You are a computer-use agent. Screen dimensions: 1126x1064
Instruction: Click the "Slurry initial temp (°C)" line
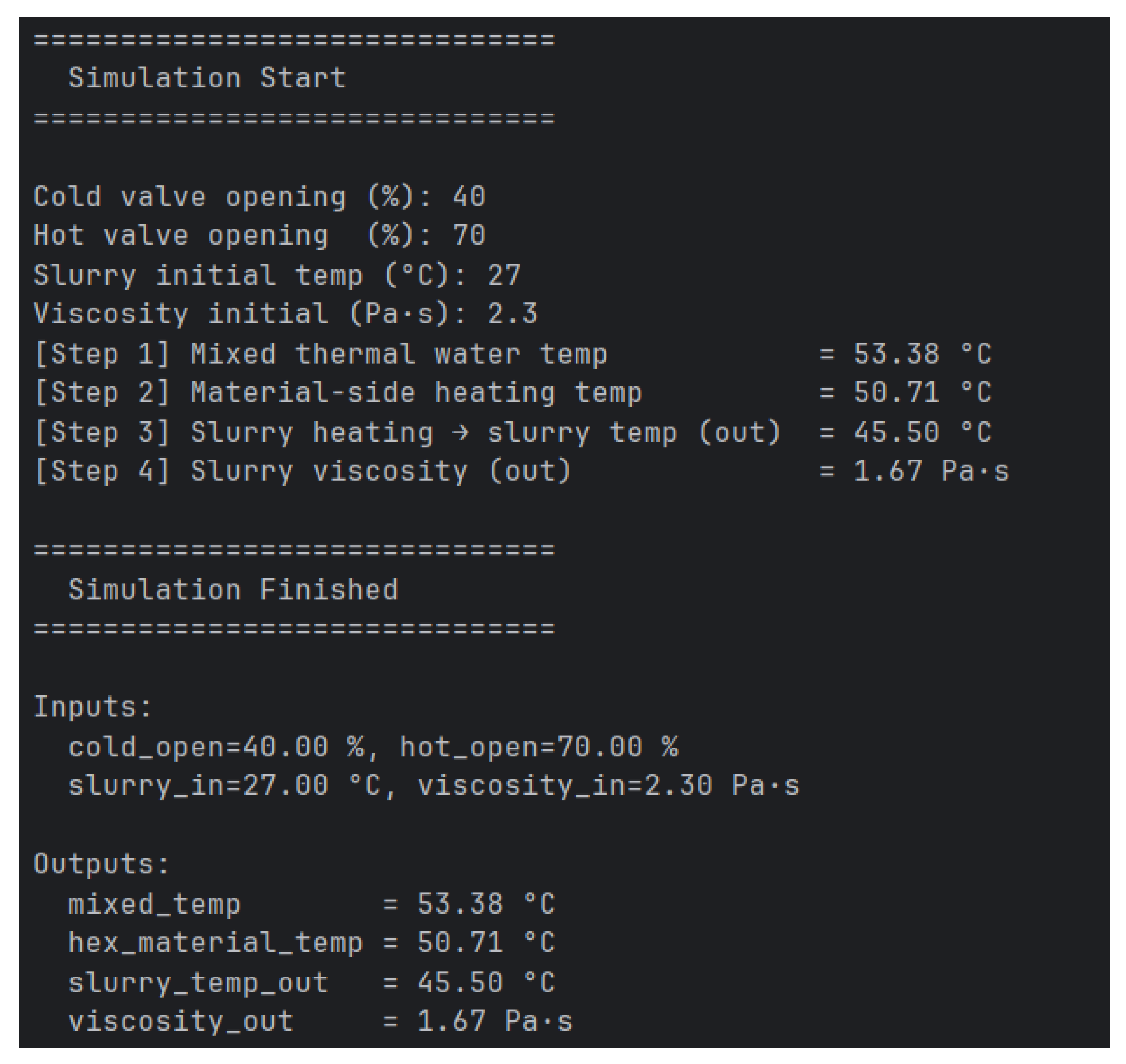point(276,275)
